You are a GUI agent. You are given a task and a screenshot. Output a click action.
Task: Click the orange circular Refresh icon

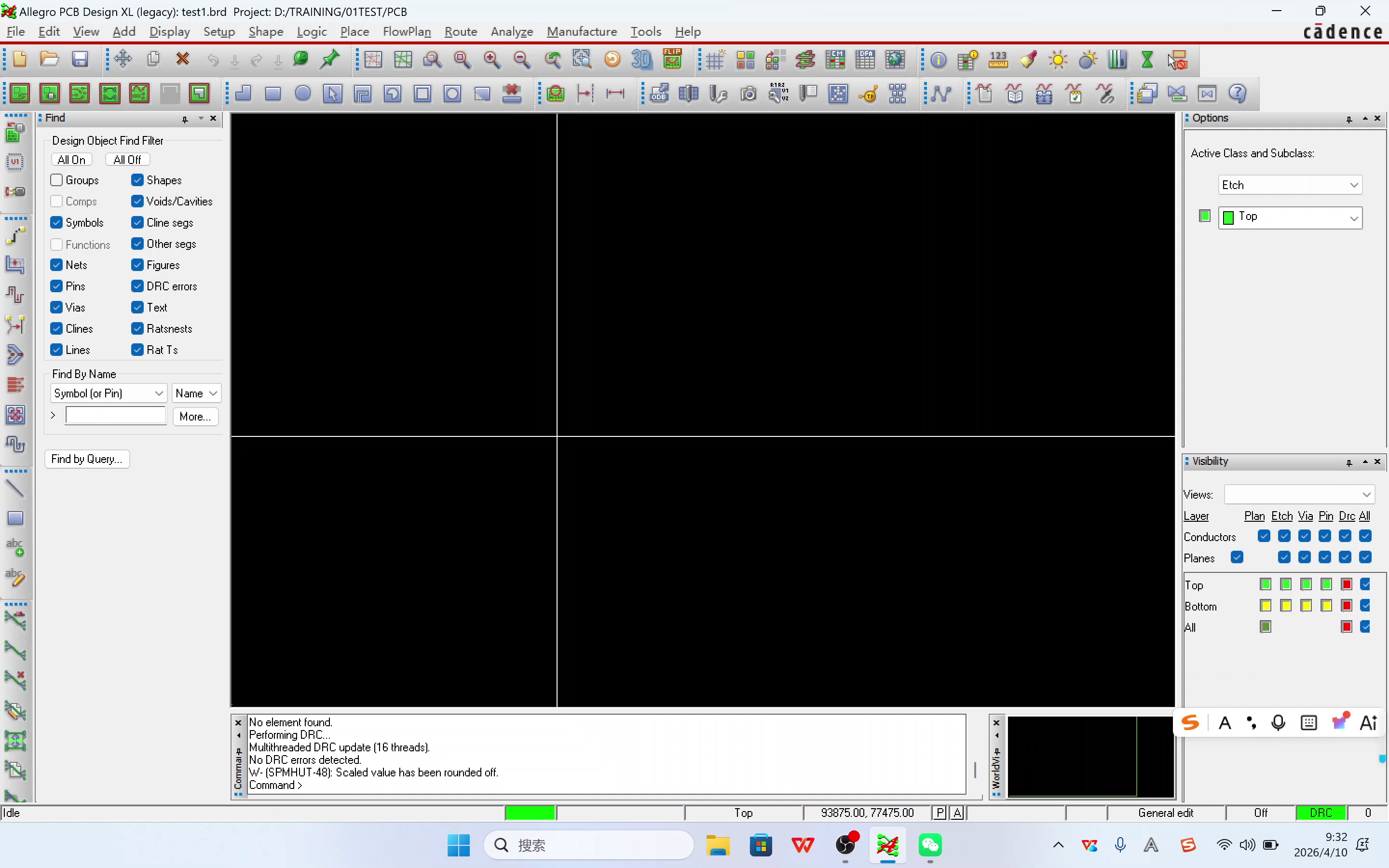(x=613, y=59)
